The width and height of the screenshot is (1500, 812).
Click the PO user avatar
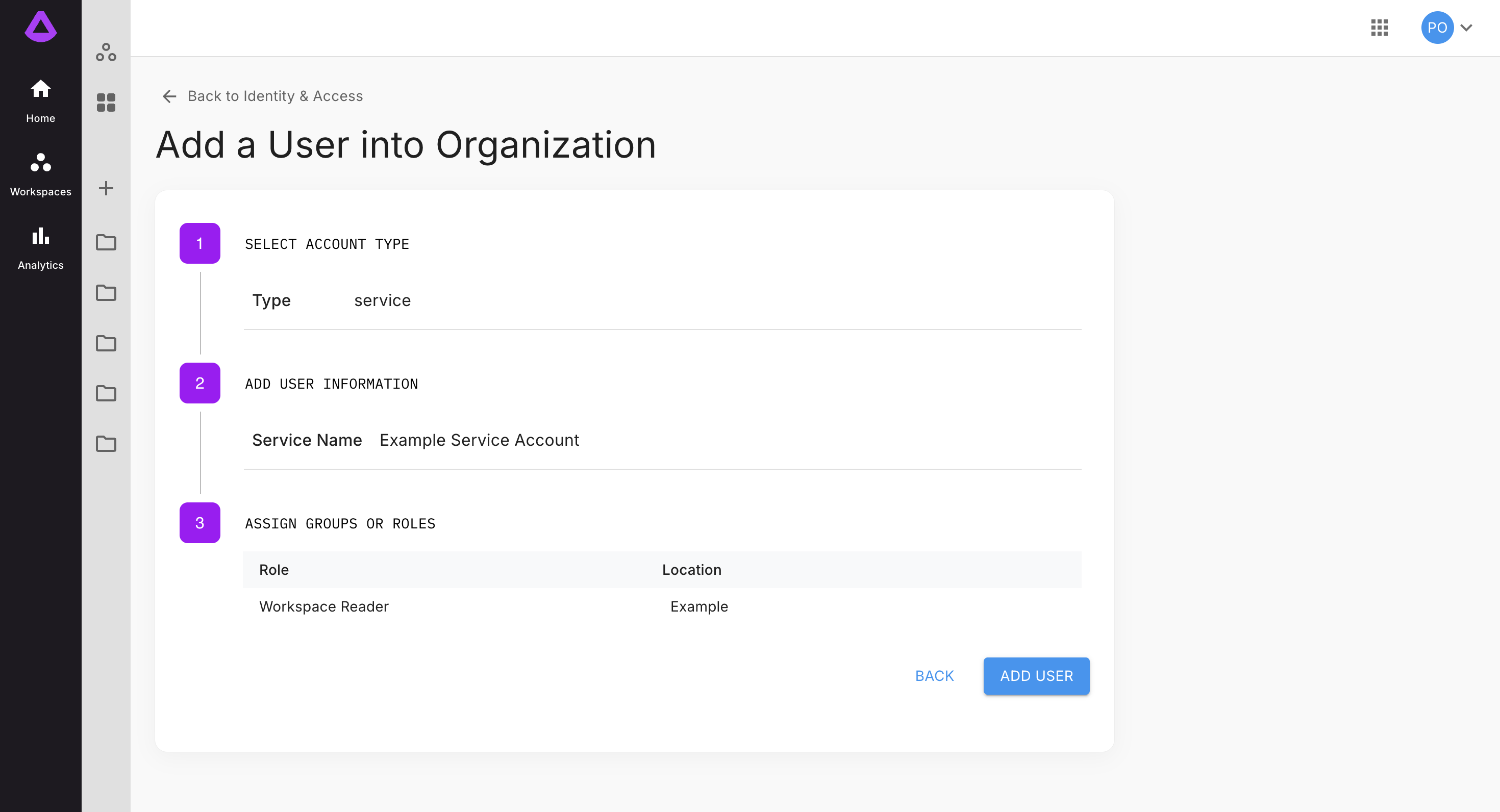point(1437,28)
